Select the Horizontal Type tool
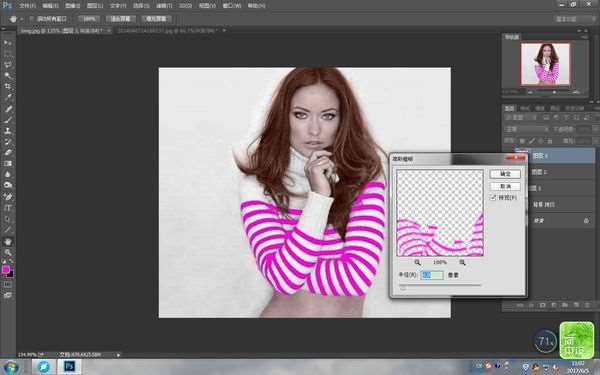 pos(8,208)
